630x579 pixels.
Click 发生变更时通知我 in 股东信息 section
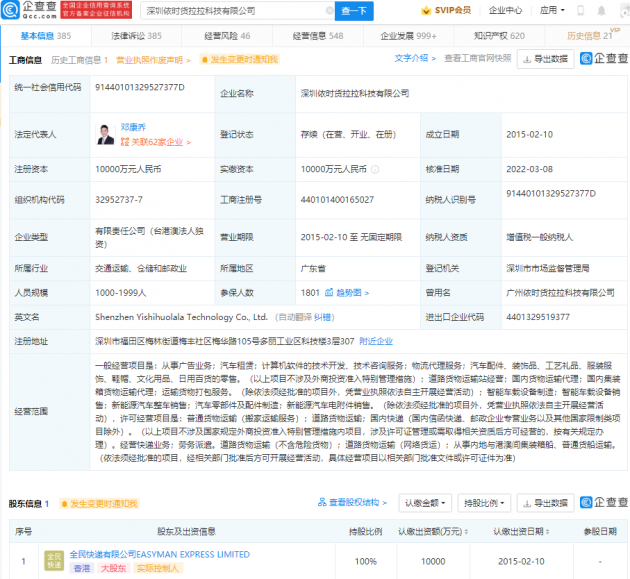pos(99,504)
